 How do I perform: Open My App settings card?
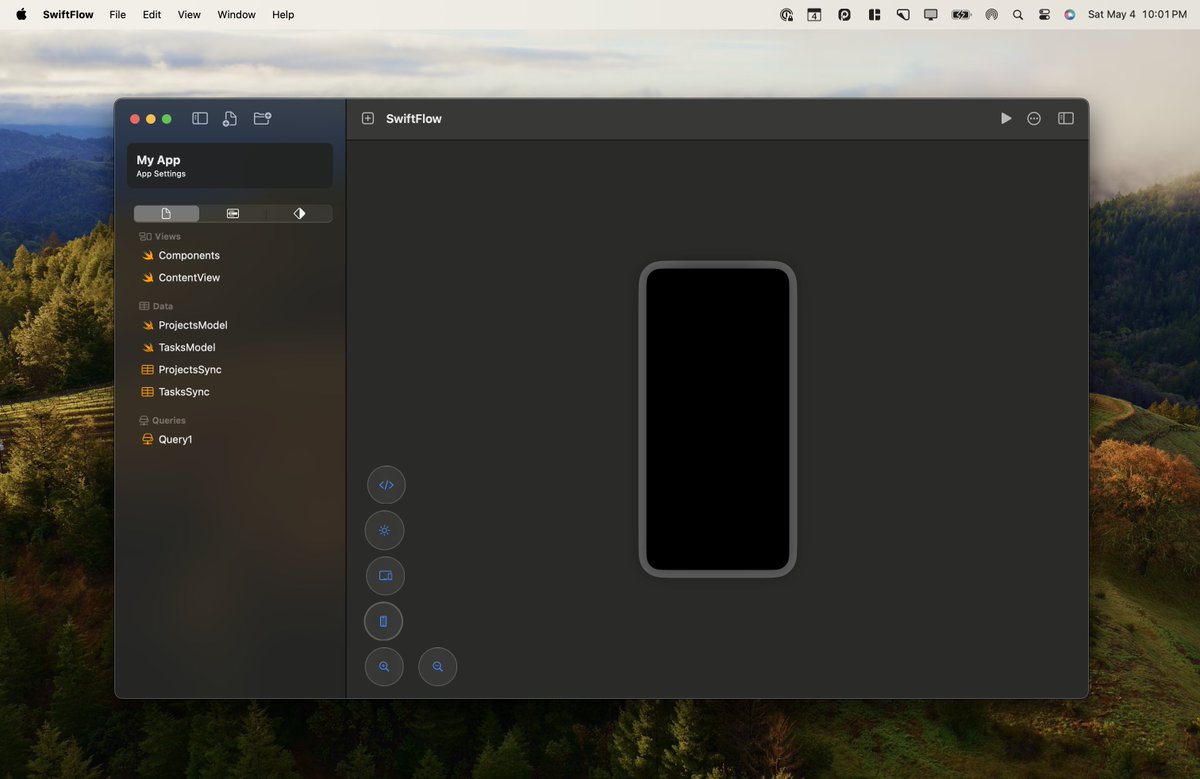click(x=230, y=166)
